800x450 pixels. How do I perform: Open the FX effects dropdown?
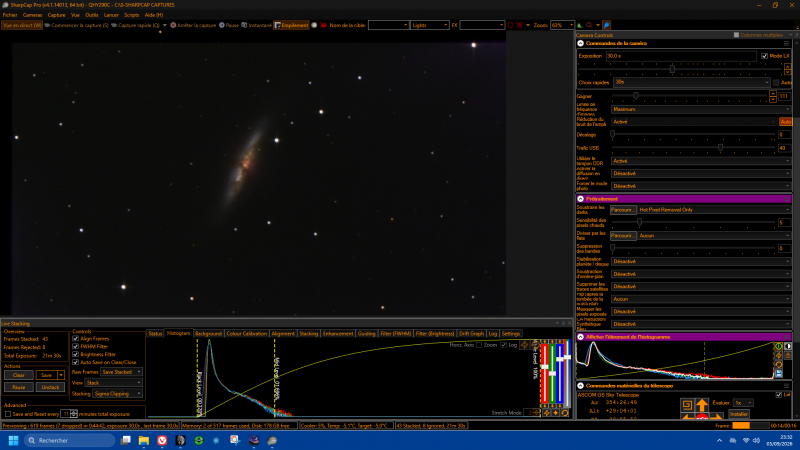tap(482, 25)
